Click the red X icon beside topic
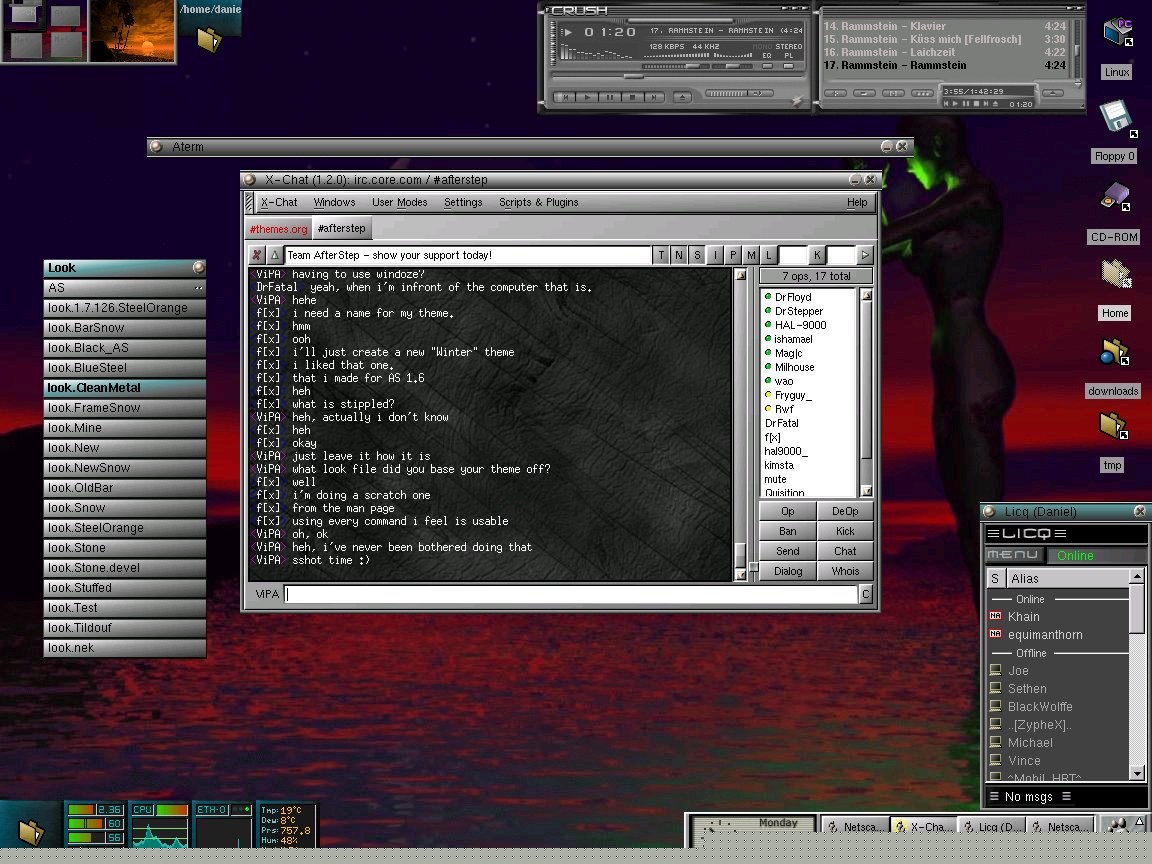 coord(257,255)
